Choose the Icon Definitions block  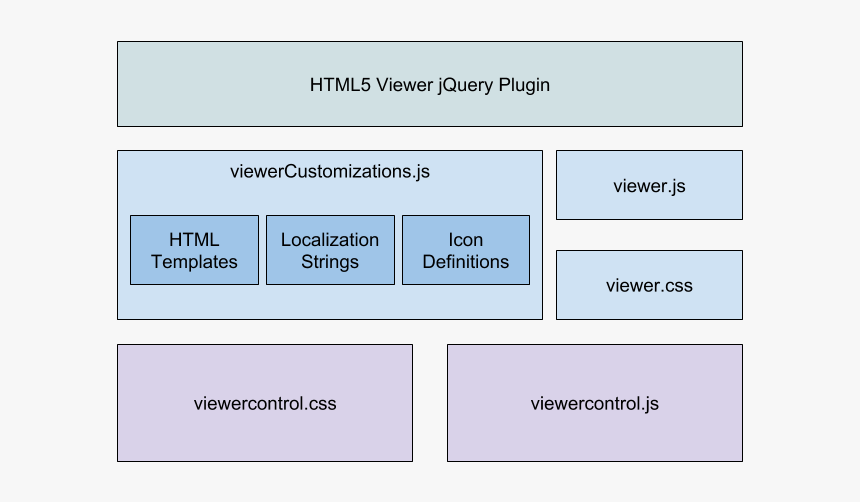(466, 250)
